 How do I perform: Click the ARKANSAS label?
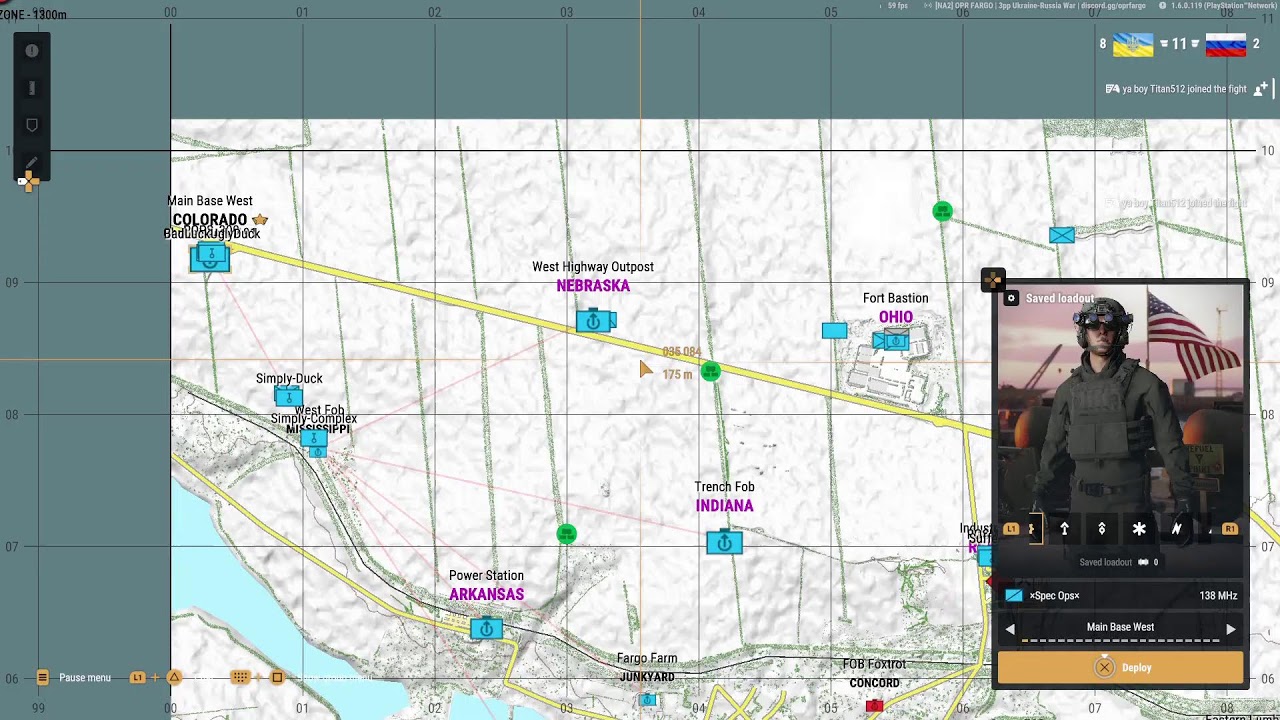tap(486, 594)
